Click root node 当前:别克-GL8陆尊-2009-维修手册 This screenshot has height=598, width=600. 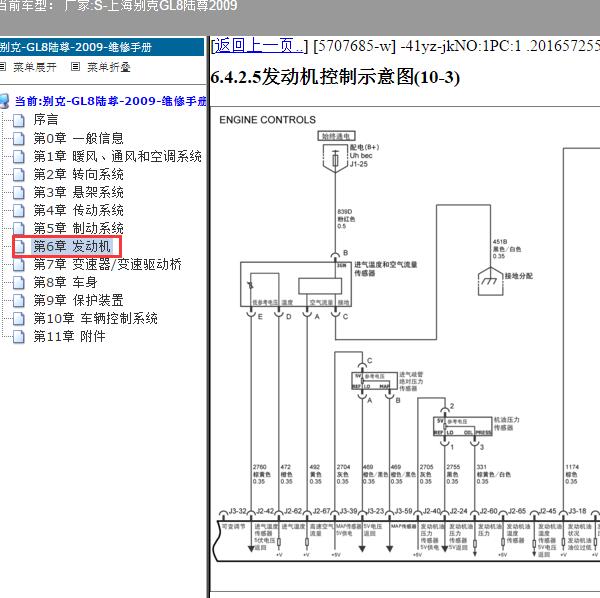(111, 101)
